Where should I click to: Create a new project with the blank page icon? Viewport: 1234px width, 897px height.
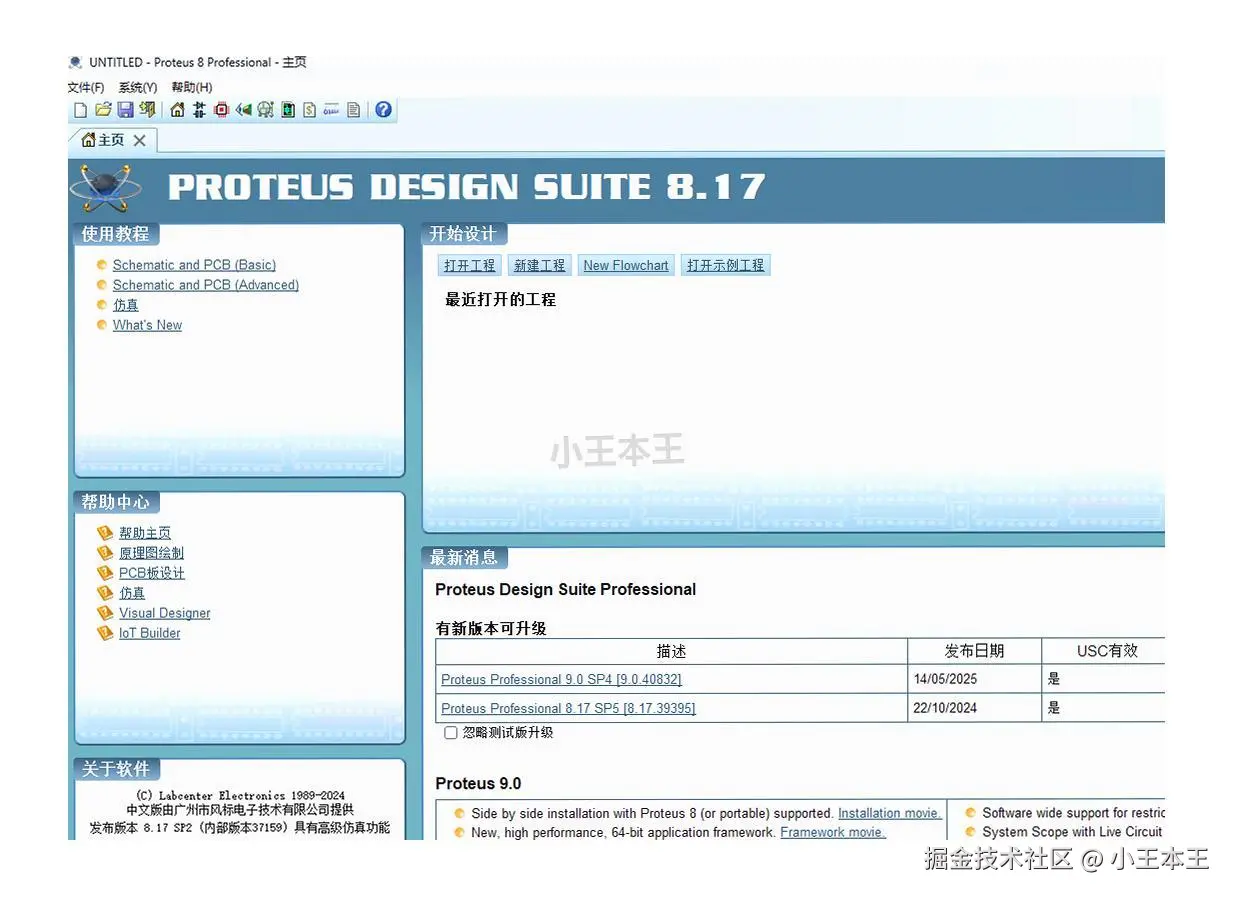pos(81,110)
